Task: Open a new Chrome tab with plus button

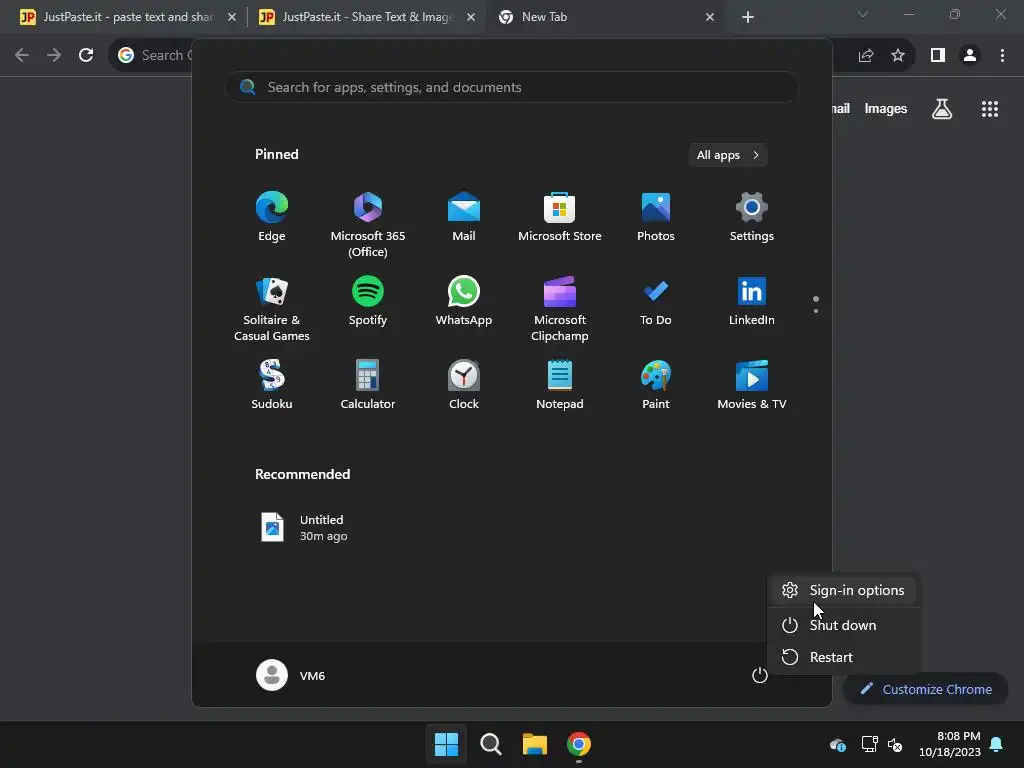Action: pos(748,17)
